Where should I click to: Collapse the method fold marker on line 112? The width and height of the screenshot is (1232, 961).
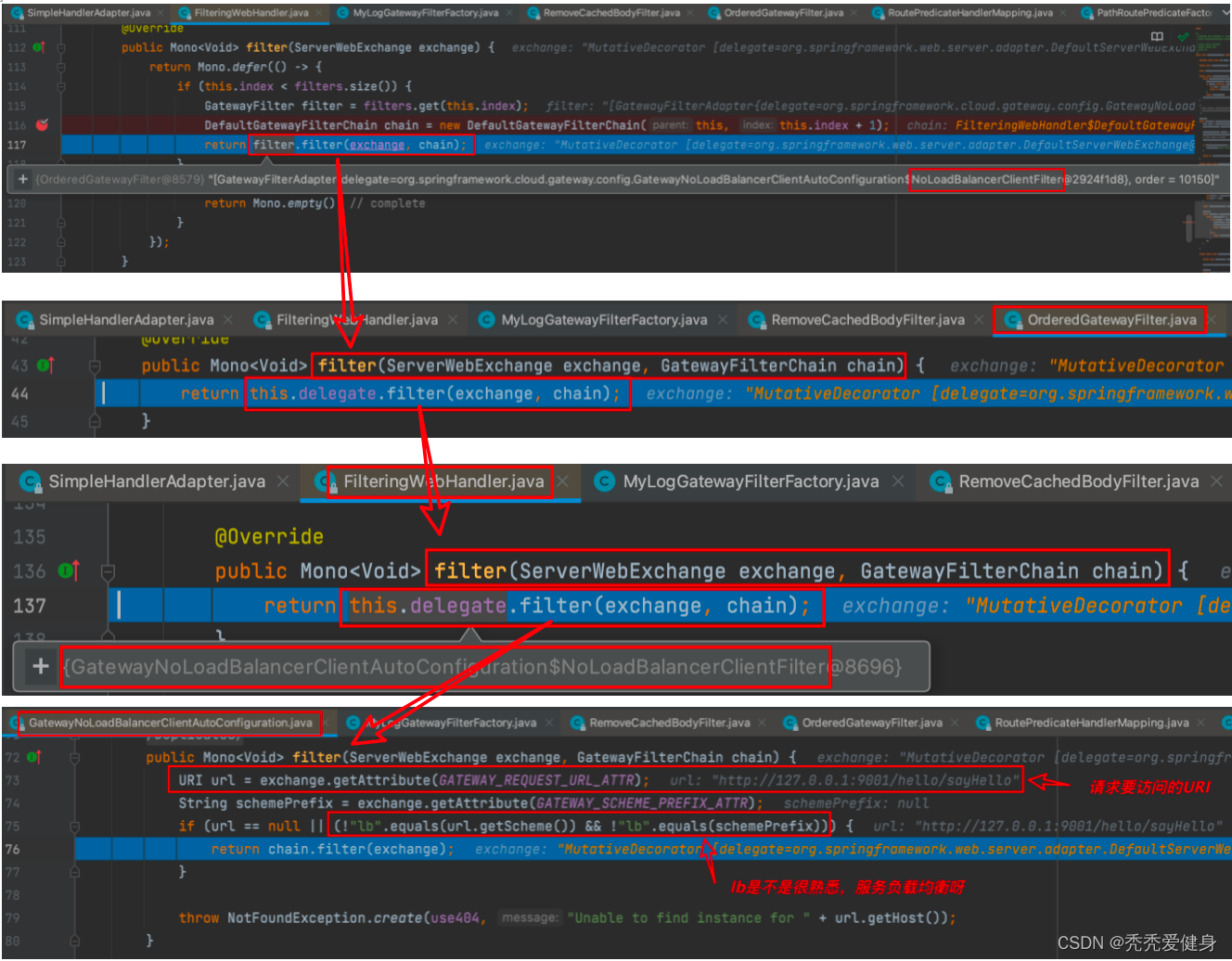[61, 47]
